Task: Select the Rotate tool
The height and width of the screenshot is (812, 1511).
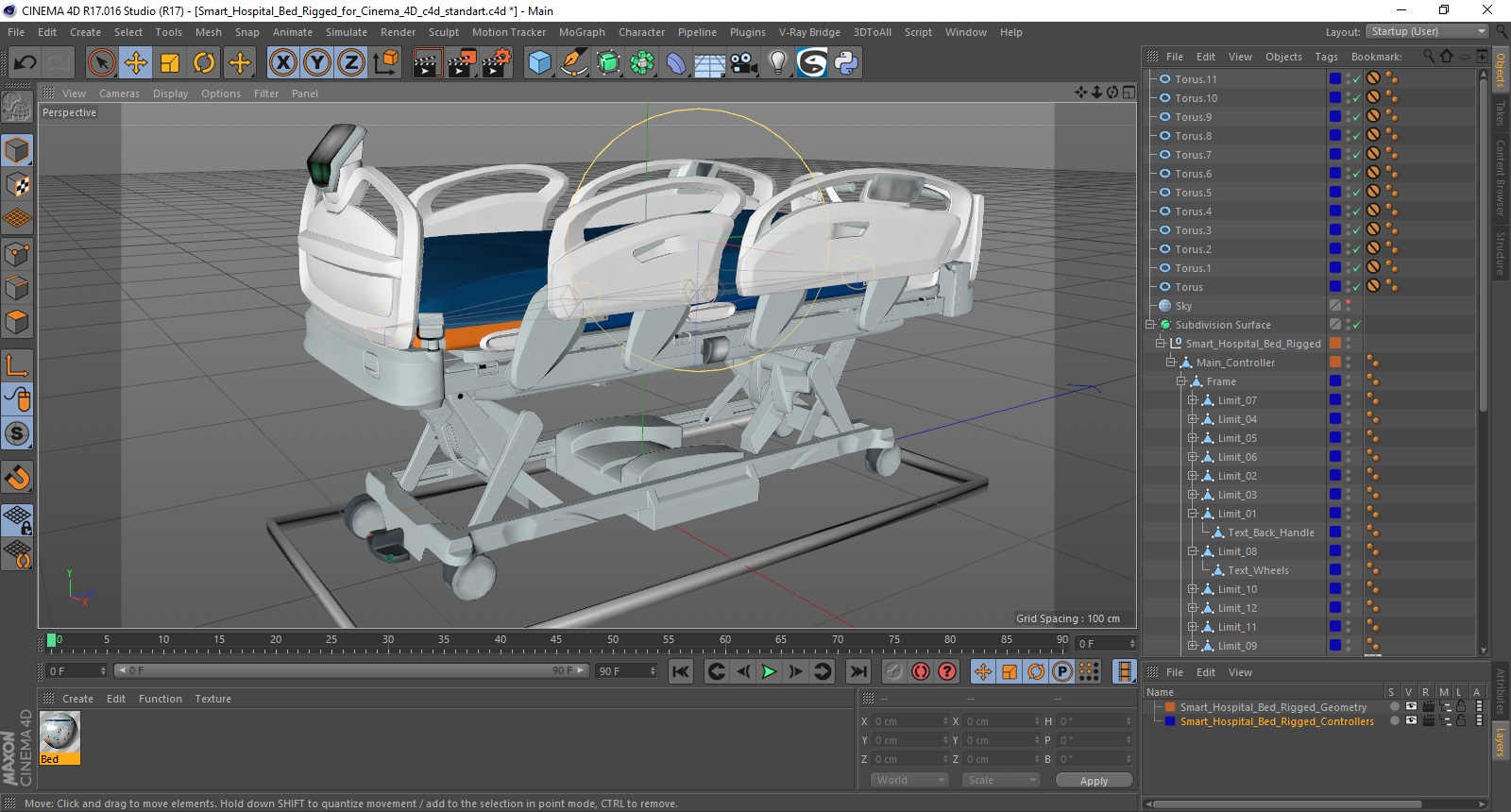Action: click(x=204, y=63)
